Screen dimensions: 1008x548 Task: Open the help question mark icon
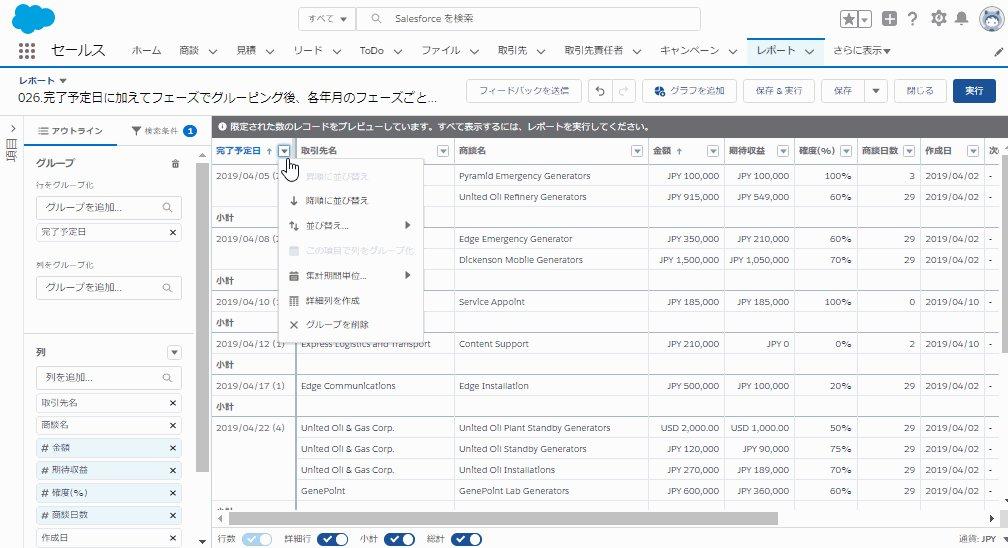[912, 19]
